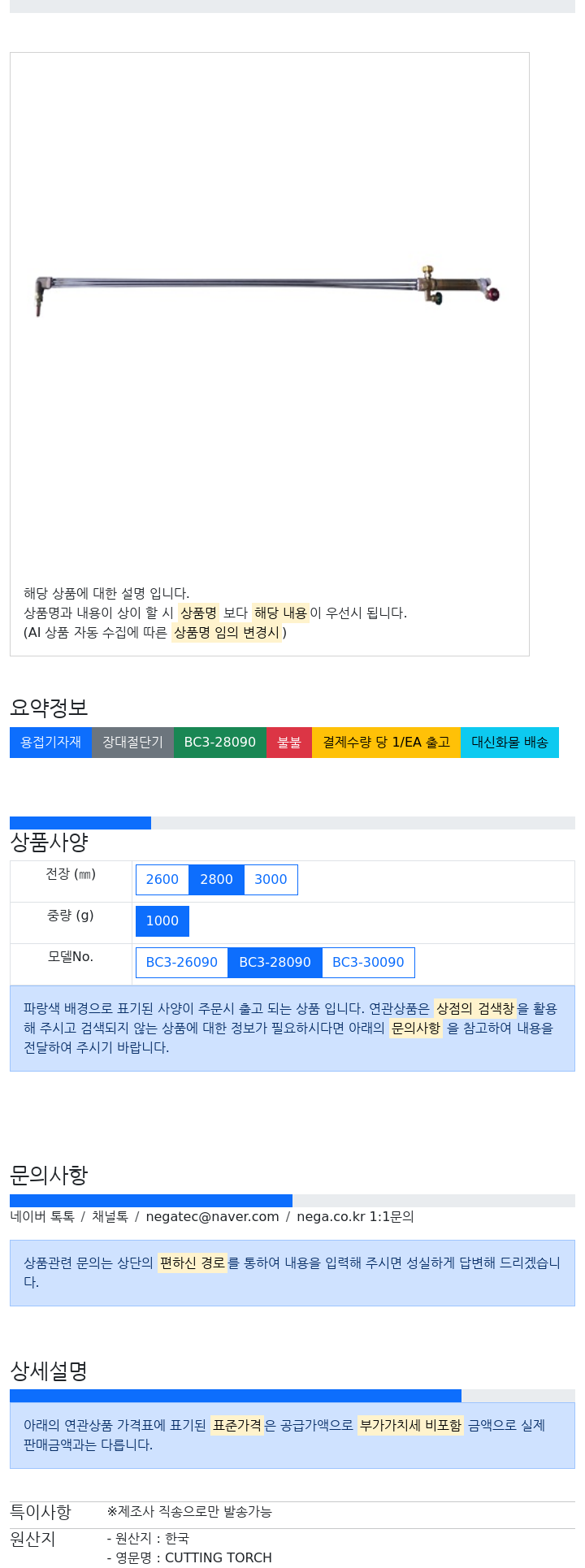Image resolution: width=585 pixels, height=1568 pixels.
Task: Click the 대신화물 배송 cyan tag
Action: click(509, 743)
